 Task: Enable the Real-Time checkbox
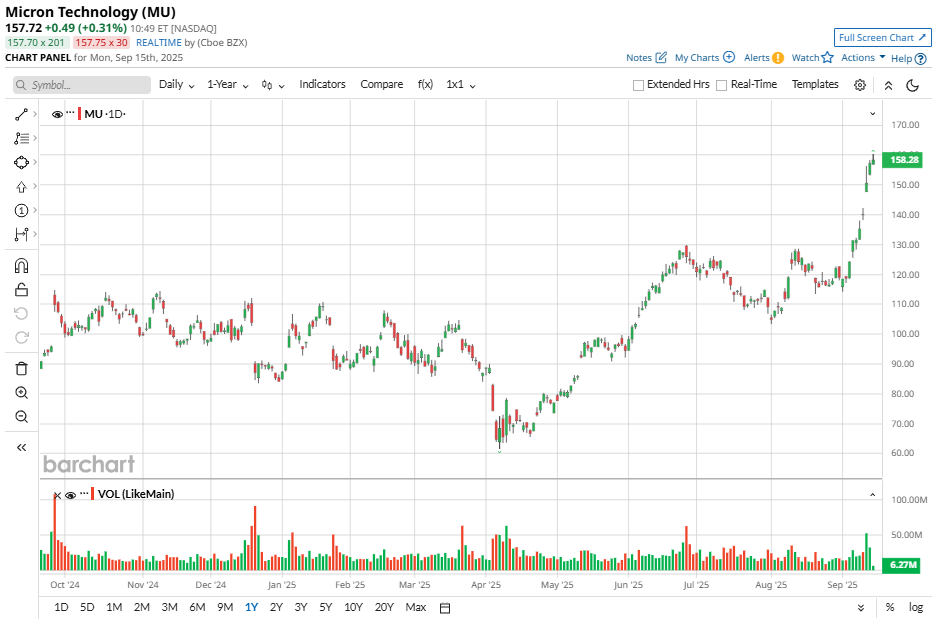point(722,85)
